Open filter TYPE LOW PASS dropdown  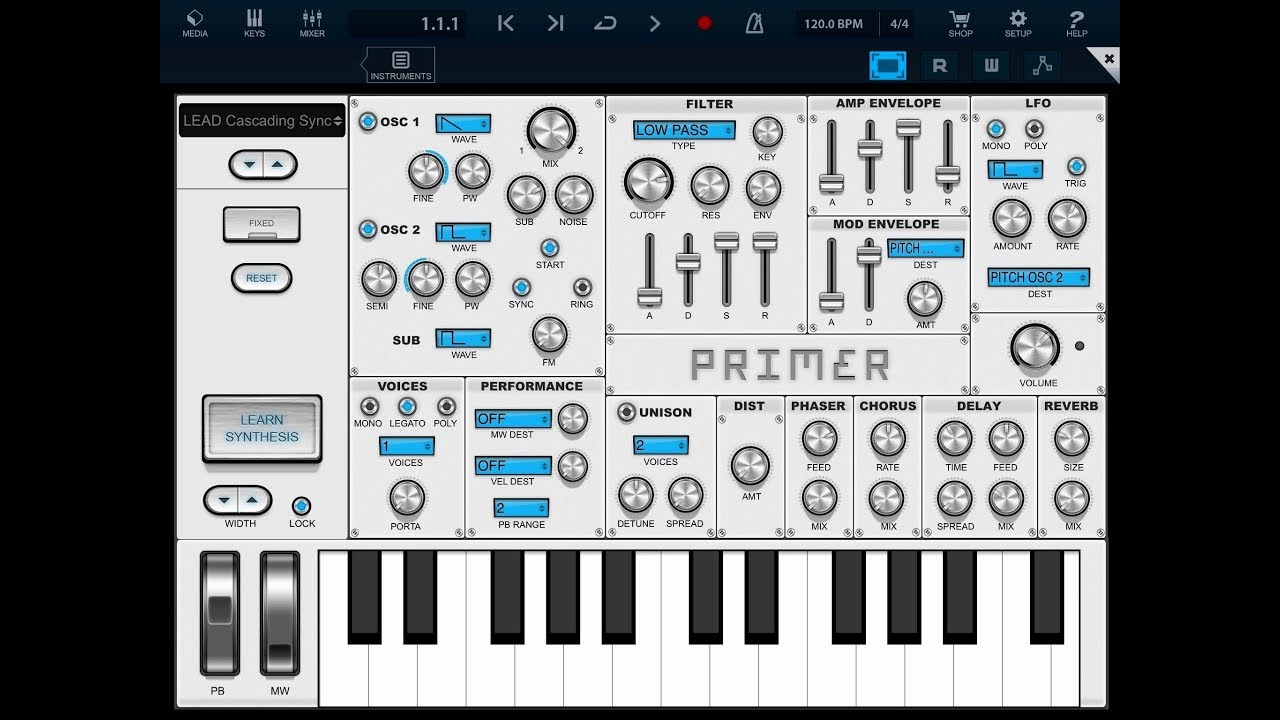[x=684, y=130]
